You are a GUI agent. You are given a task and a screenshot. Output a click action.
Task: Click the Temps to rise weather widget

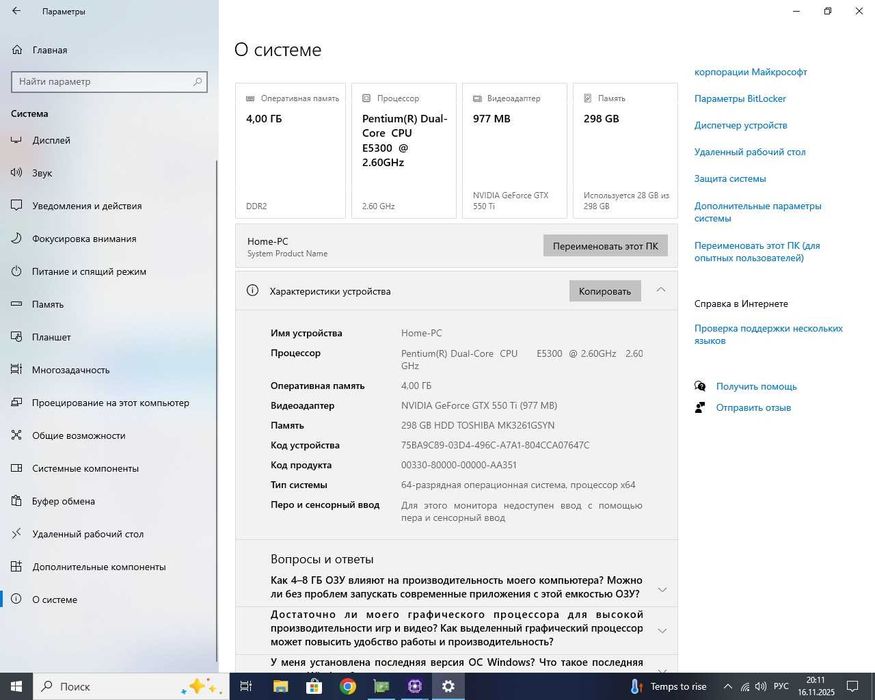(668, 686)
